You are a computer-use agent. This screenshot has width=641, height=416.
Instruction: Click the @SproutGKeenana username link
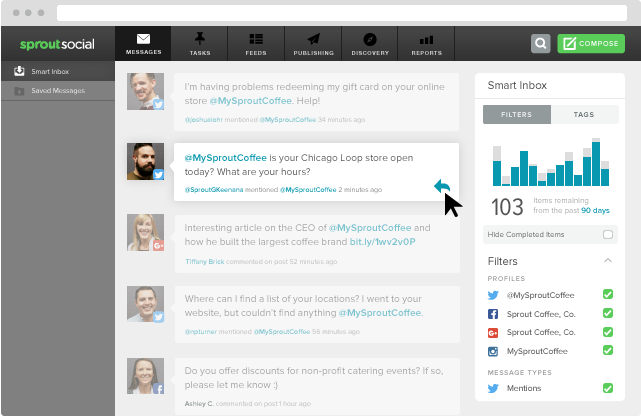pyautogui.click(x=214, y=190)
